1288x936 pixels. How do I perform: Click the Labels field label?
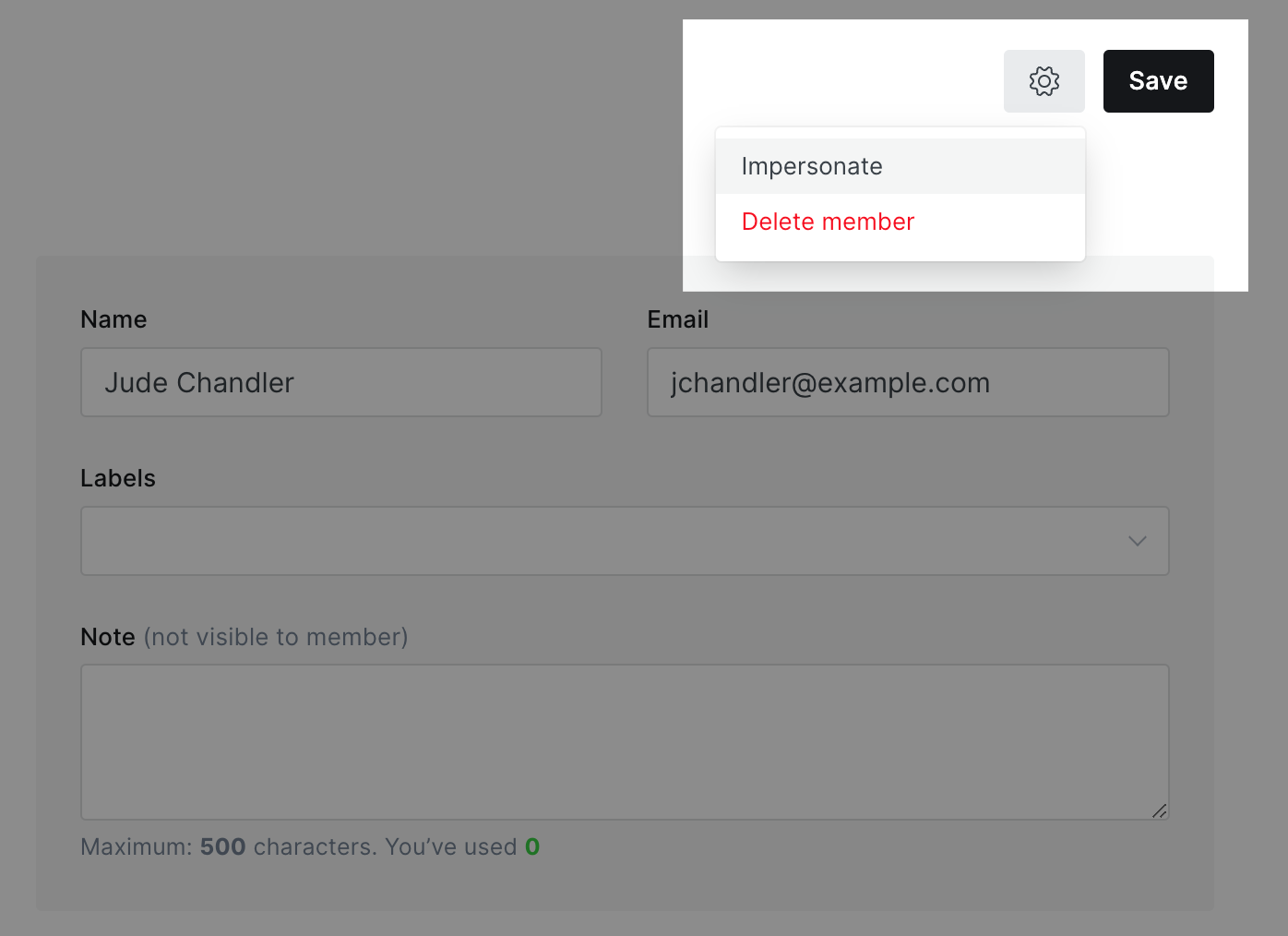point(118,478)
